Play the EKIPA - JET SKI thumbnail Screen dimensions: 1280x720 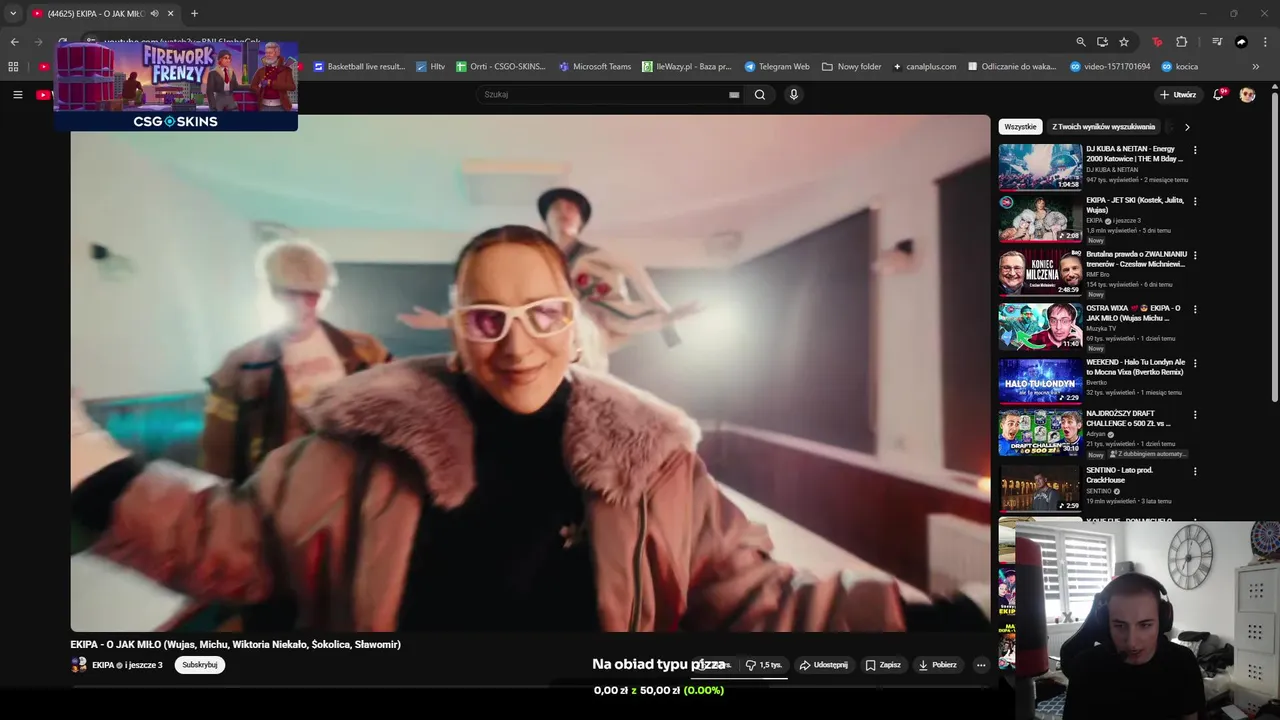coord(1040,219)
